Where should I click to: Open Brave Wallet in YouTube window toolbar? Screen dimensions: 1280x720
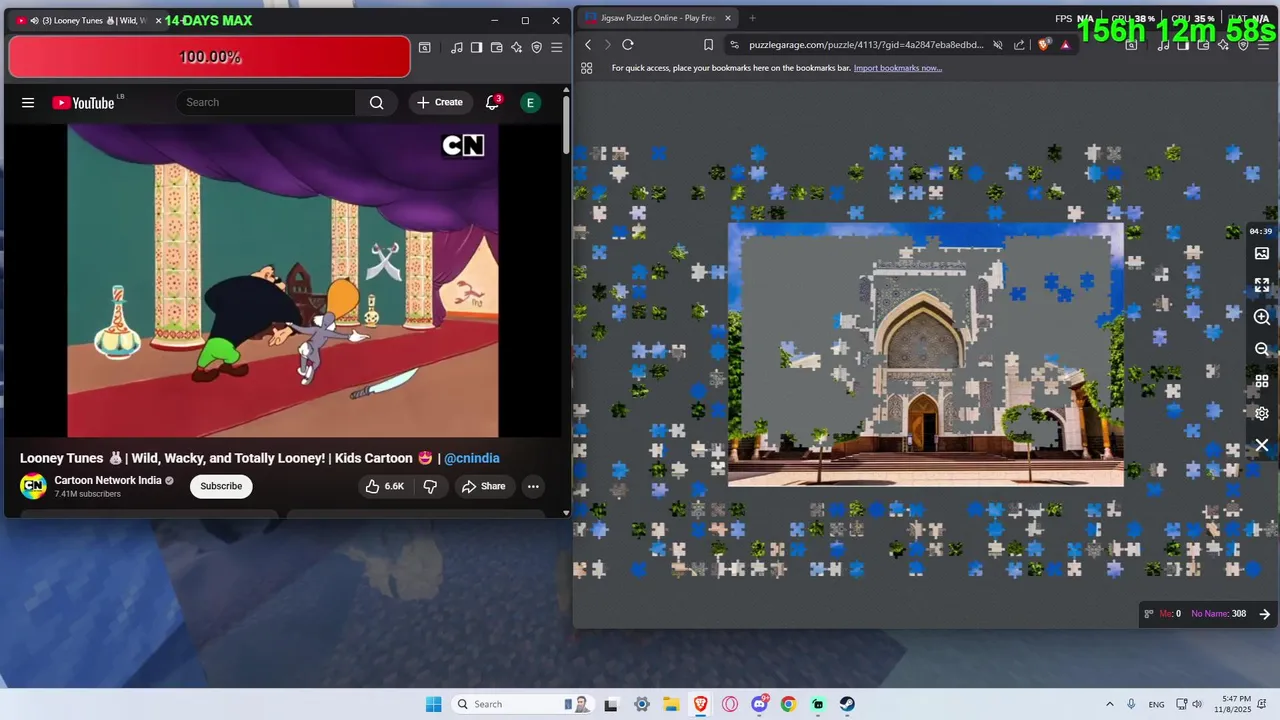click(497, 47)
